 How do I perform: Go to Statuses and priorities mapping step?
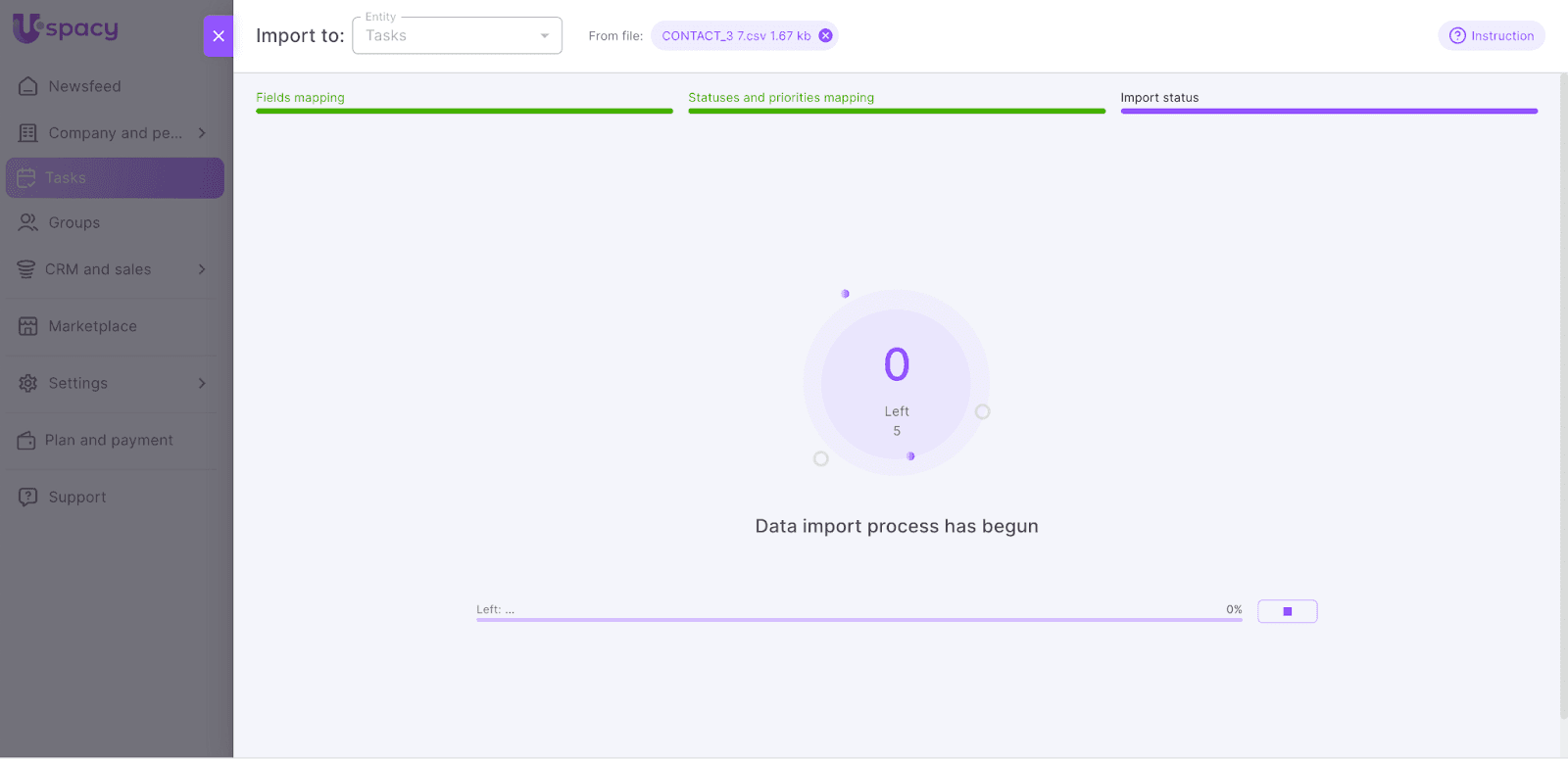pyautogui.click(x=780, y=98)
